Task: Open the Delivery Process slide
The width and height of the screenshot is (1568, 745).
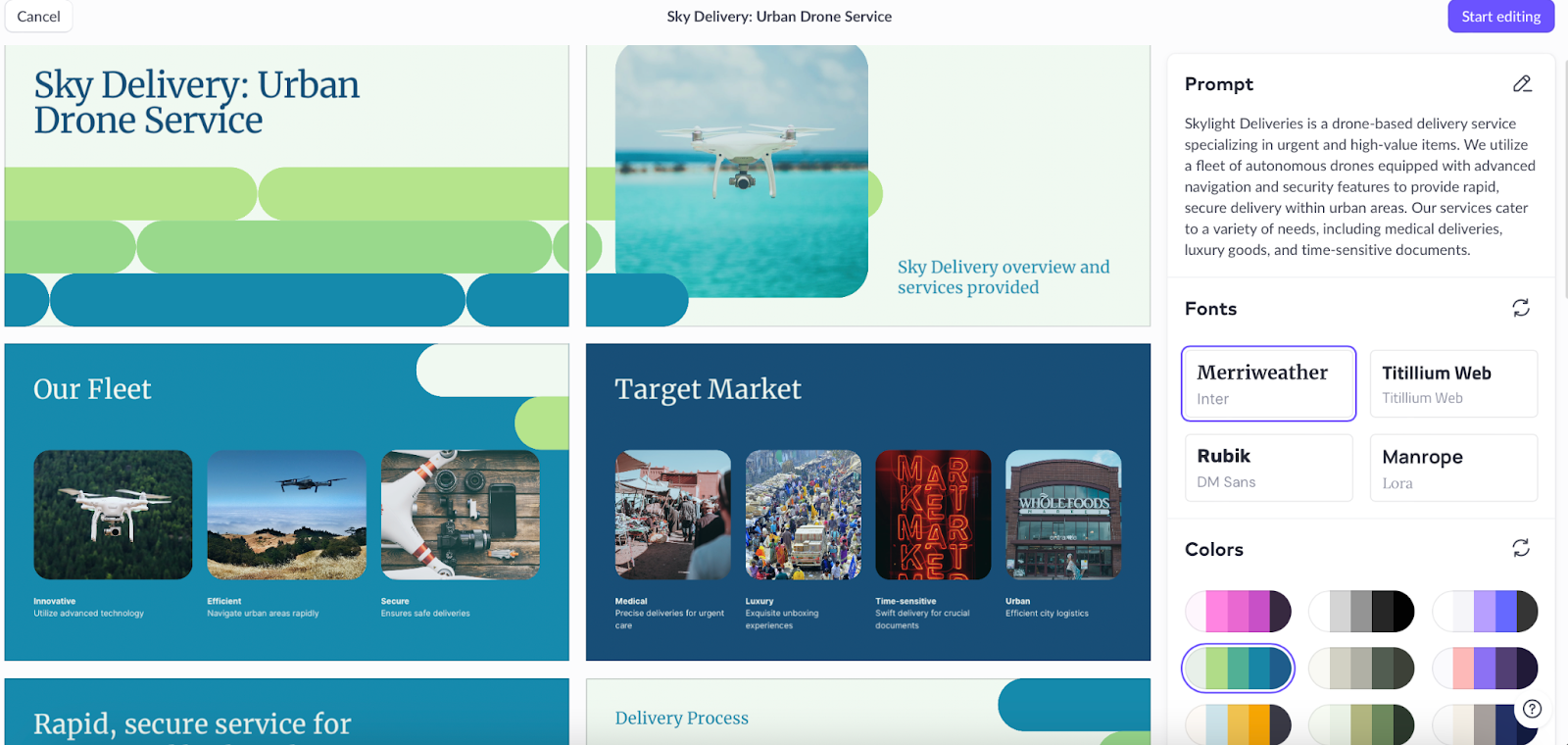Action: (868, 712)
